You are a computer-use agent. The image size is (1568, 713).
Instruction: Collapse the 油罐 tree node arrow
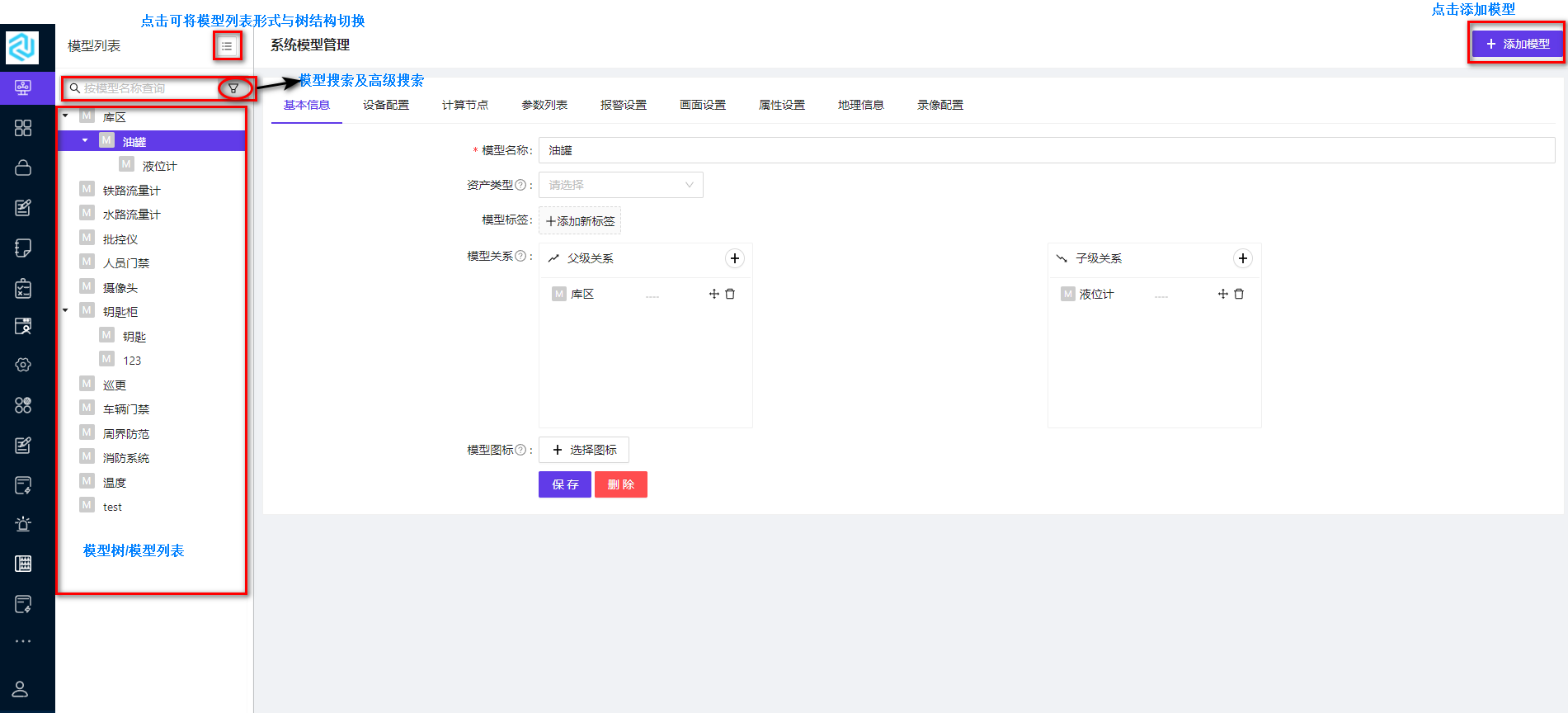point(85,140)
